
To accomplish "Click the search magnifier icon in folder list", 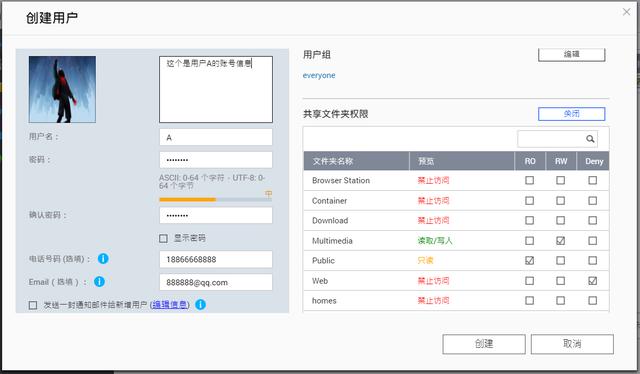I will pos(590,139).
